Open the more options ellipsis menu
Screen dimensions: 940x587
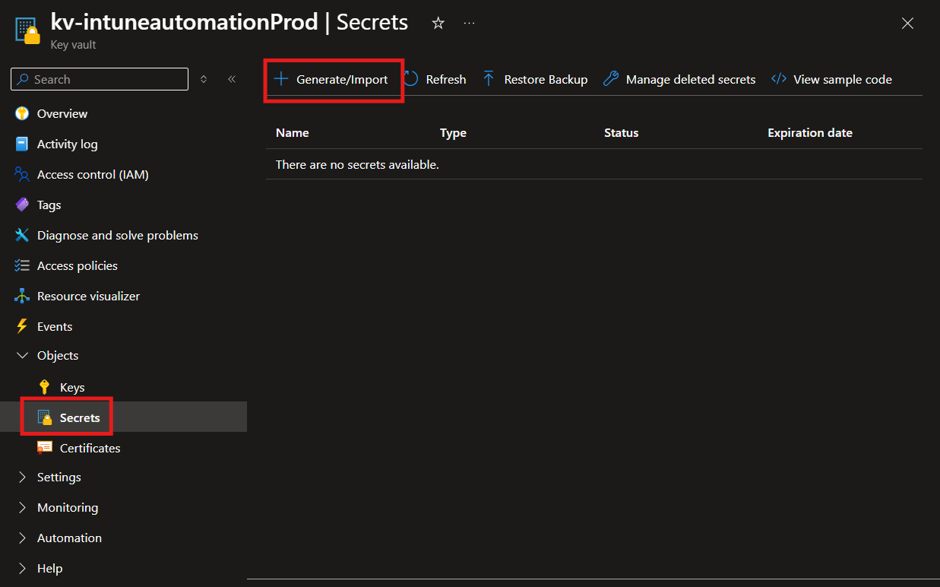469,23
